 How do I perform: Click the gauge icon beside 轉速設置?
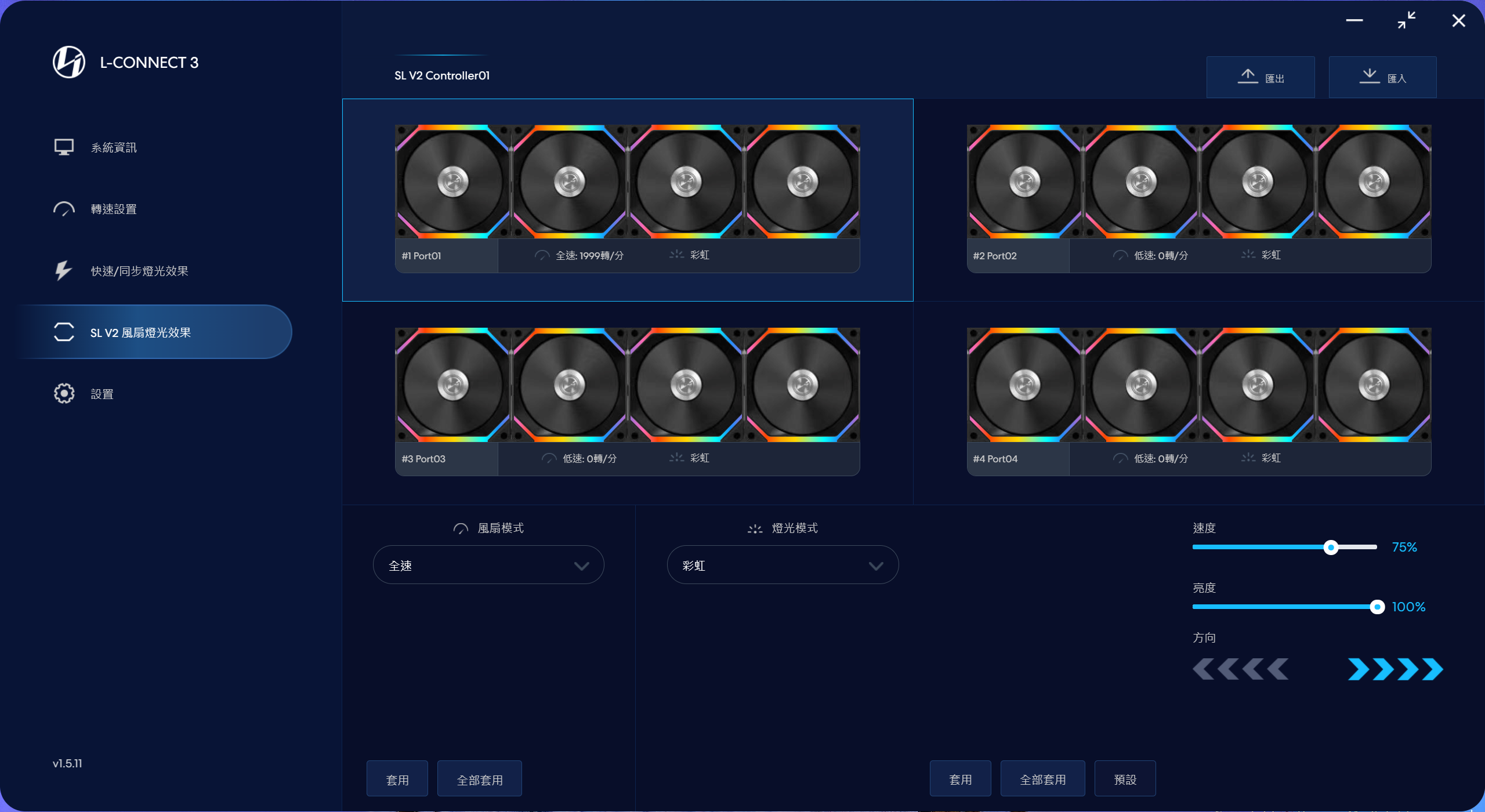[64, 209]
